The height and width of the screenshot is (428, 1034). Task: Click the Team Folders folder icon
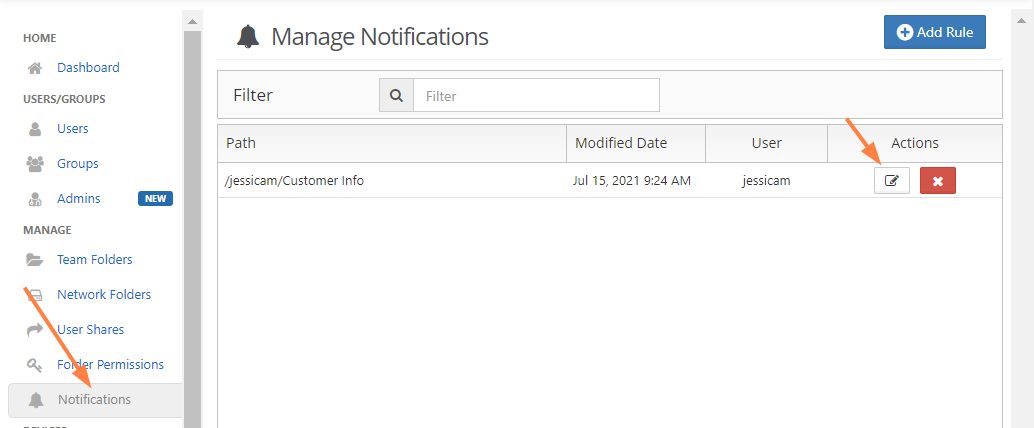[x=35, y=260]
